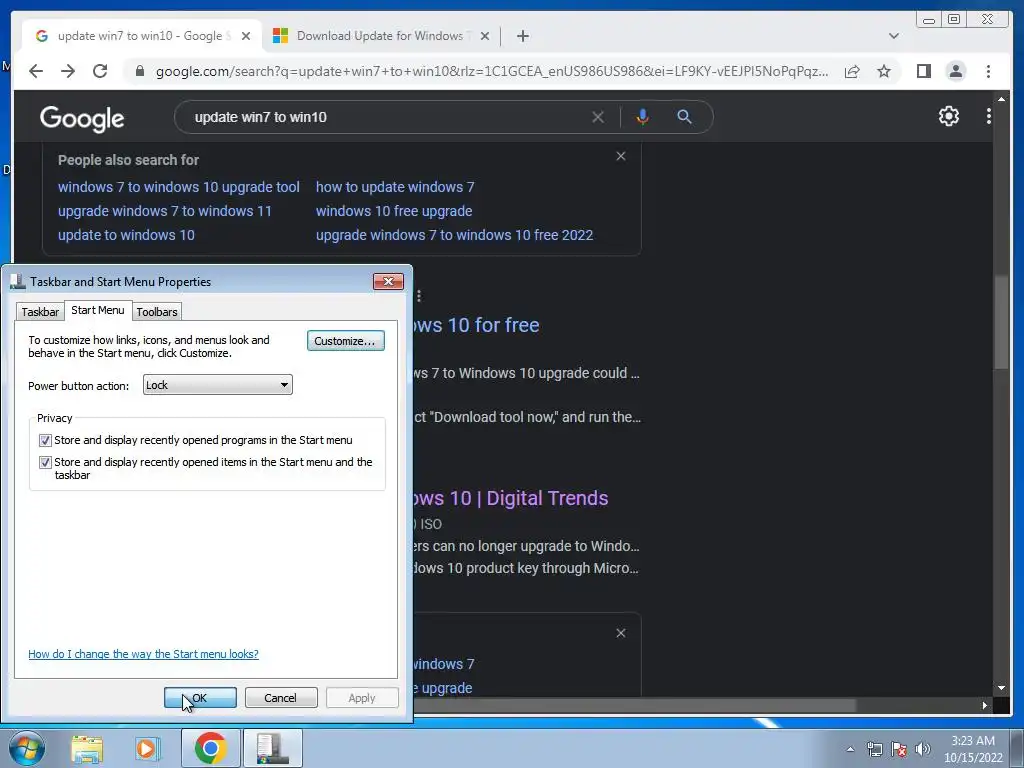1024x768 pixels.
Task: Submit search with magnifier icon
Action: pos(684,117)
